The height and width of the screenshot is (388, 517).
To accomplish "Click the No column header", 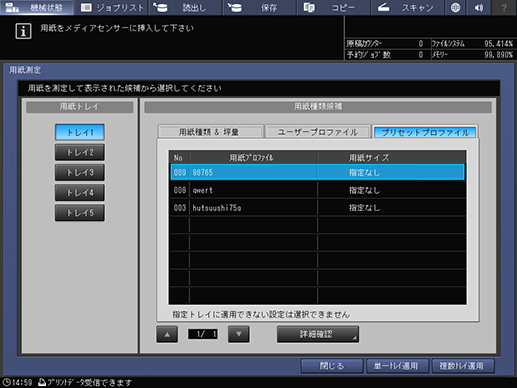I will (x=179, y=158).
